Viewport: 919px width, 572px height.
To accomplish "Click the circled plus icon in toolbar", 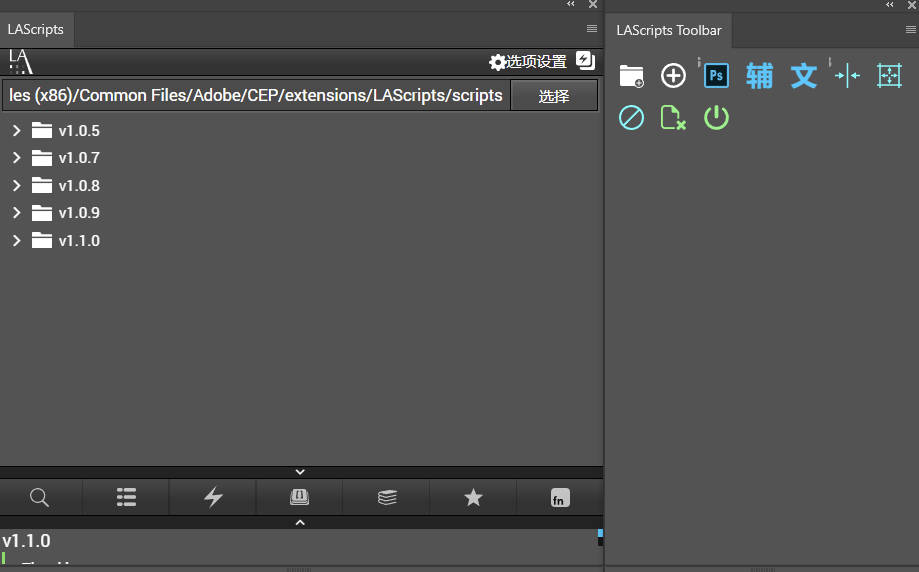I will (673, 76).
